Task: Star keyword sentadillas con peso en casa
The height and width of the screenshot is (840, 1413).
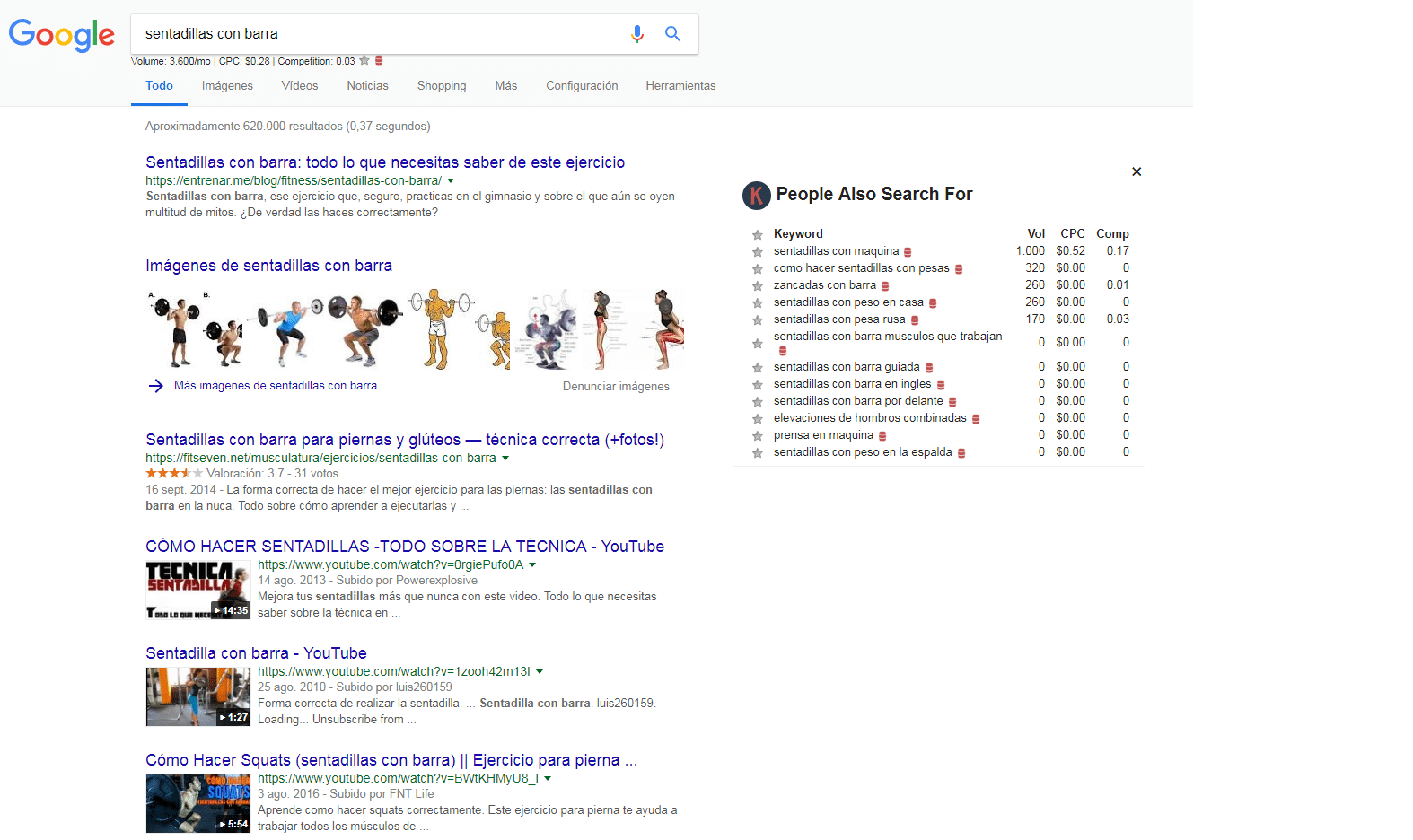Action: pos(758,303)
